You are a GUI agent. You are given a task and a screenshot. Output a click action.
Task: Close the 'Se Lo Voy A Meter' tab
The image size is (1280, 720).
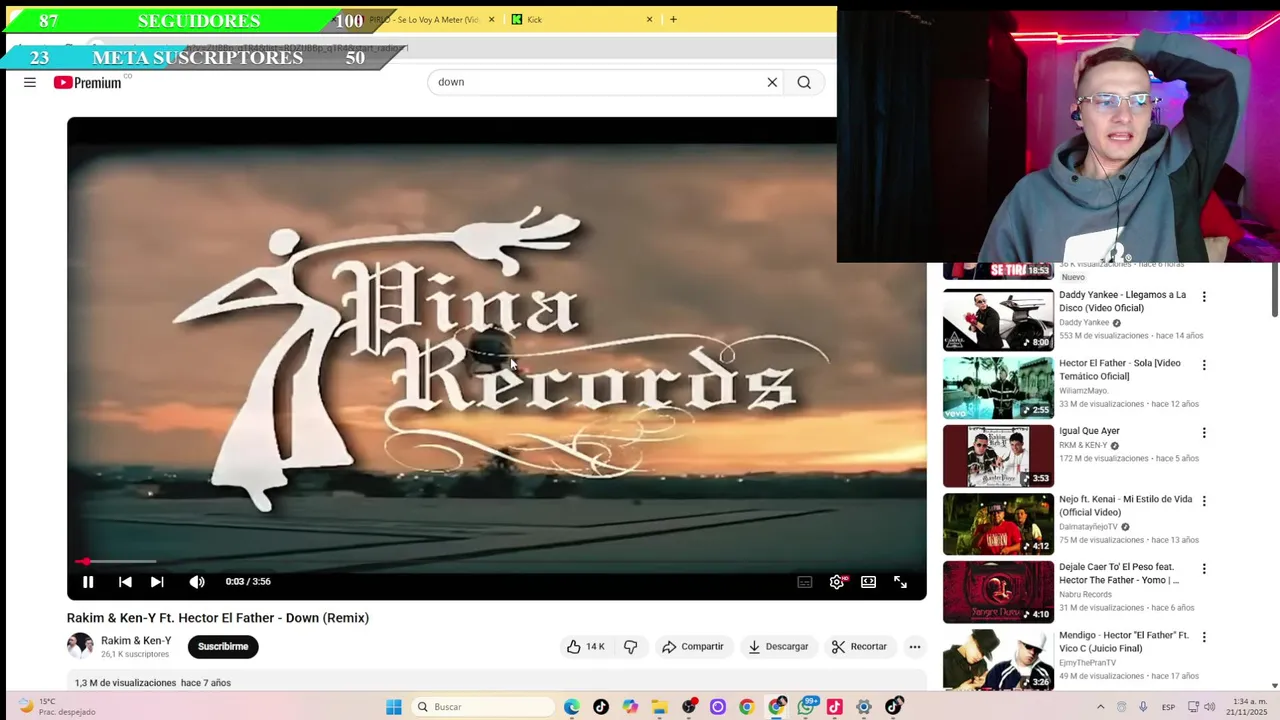491,19
